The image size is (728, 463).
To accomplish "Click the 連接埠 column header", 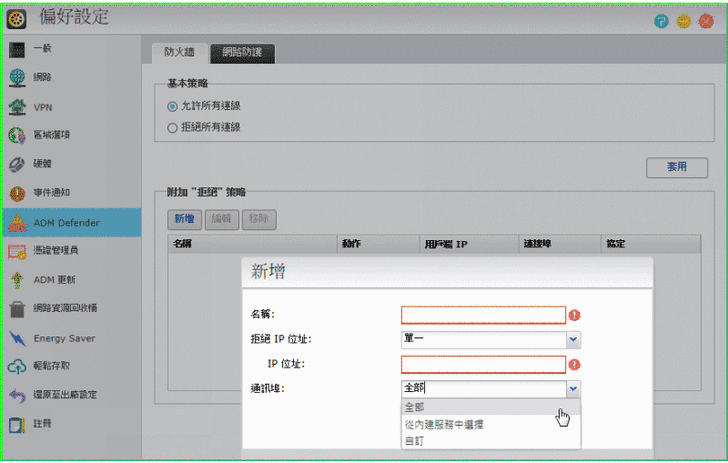I will pyautogui.click(x=560, y=244).
